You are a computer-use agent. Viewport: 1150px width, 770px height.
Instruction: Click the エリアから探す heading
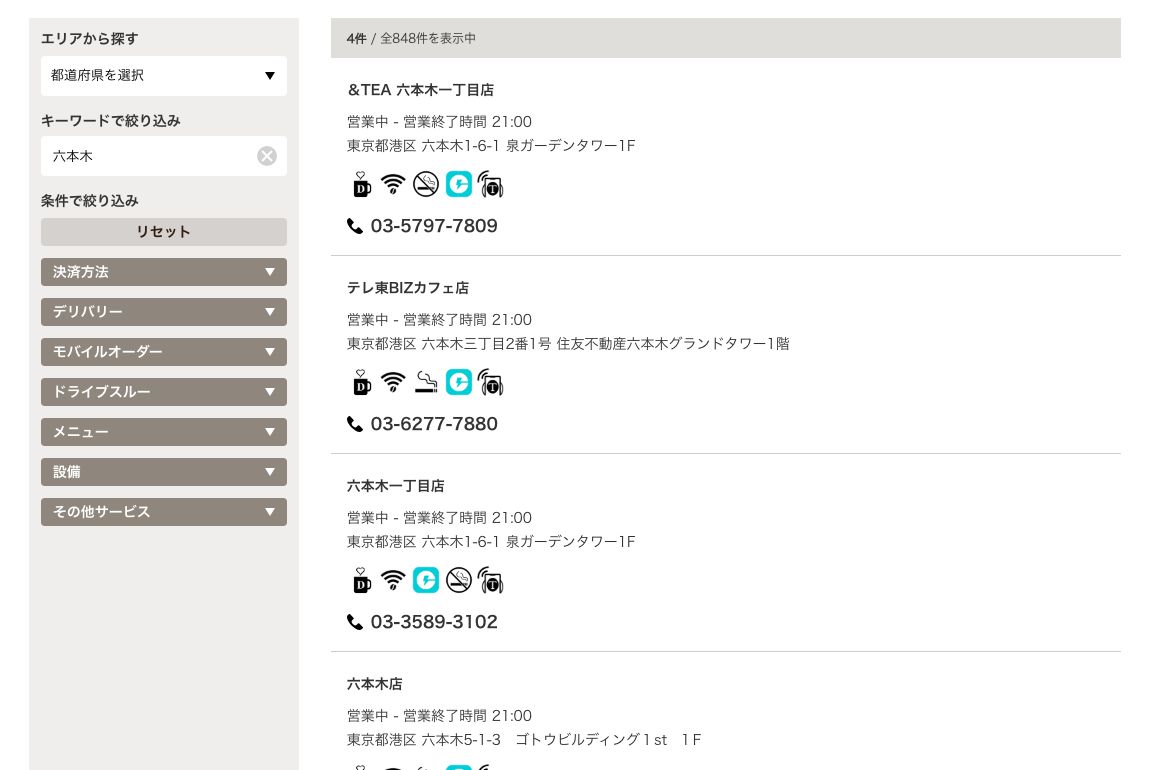coord(89,39)
